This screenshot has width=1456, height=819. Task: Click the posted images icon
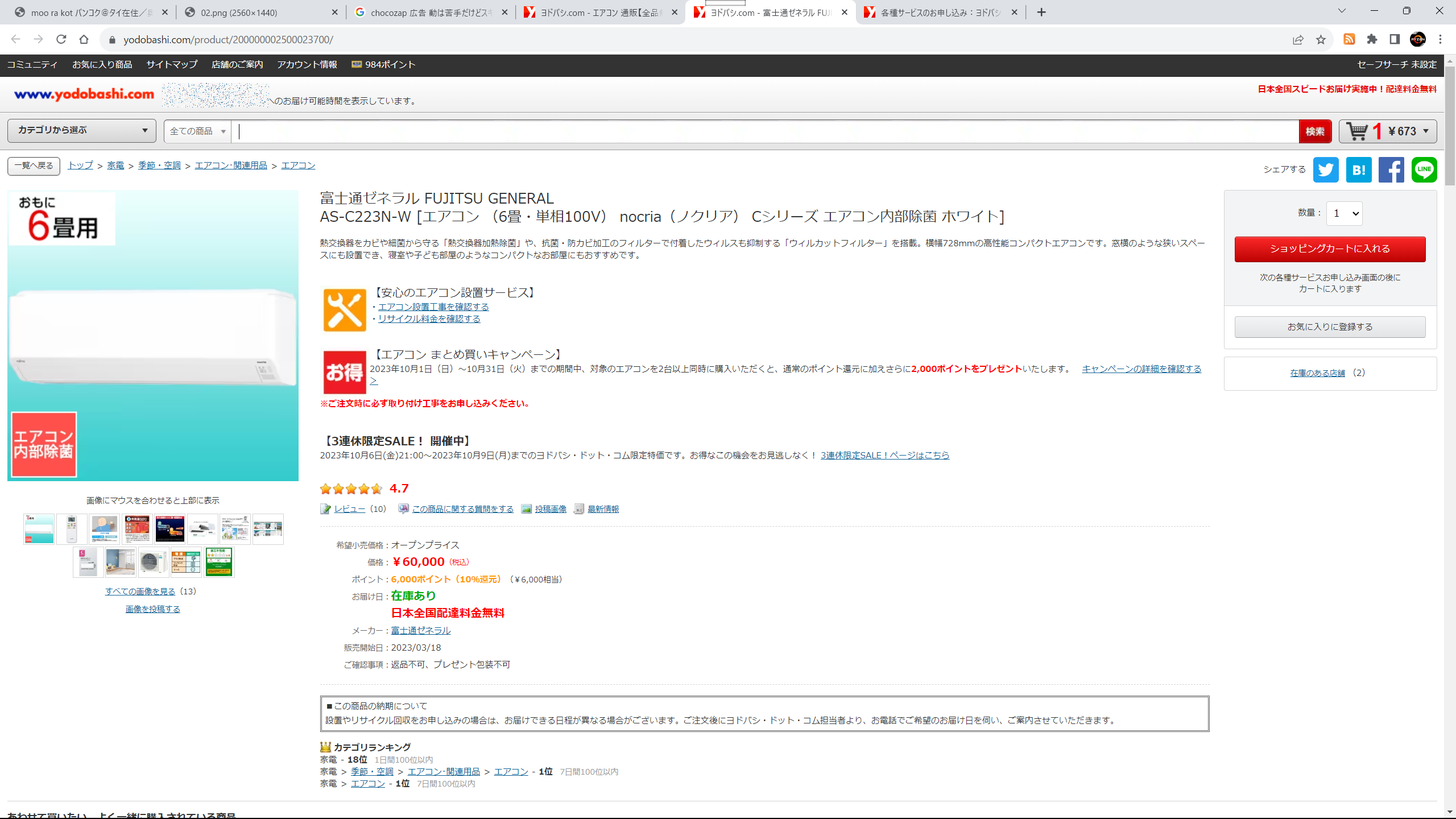pyautogui.click(x=527, y=509)
